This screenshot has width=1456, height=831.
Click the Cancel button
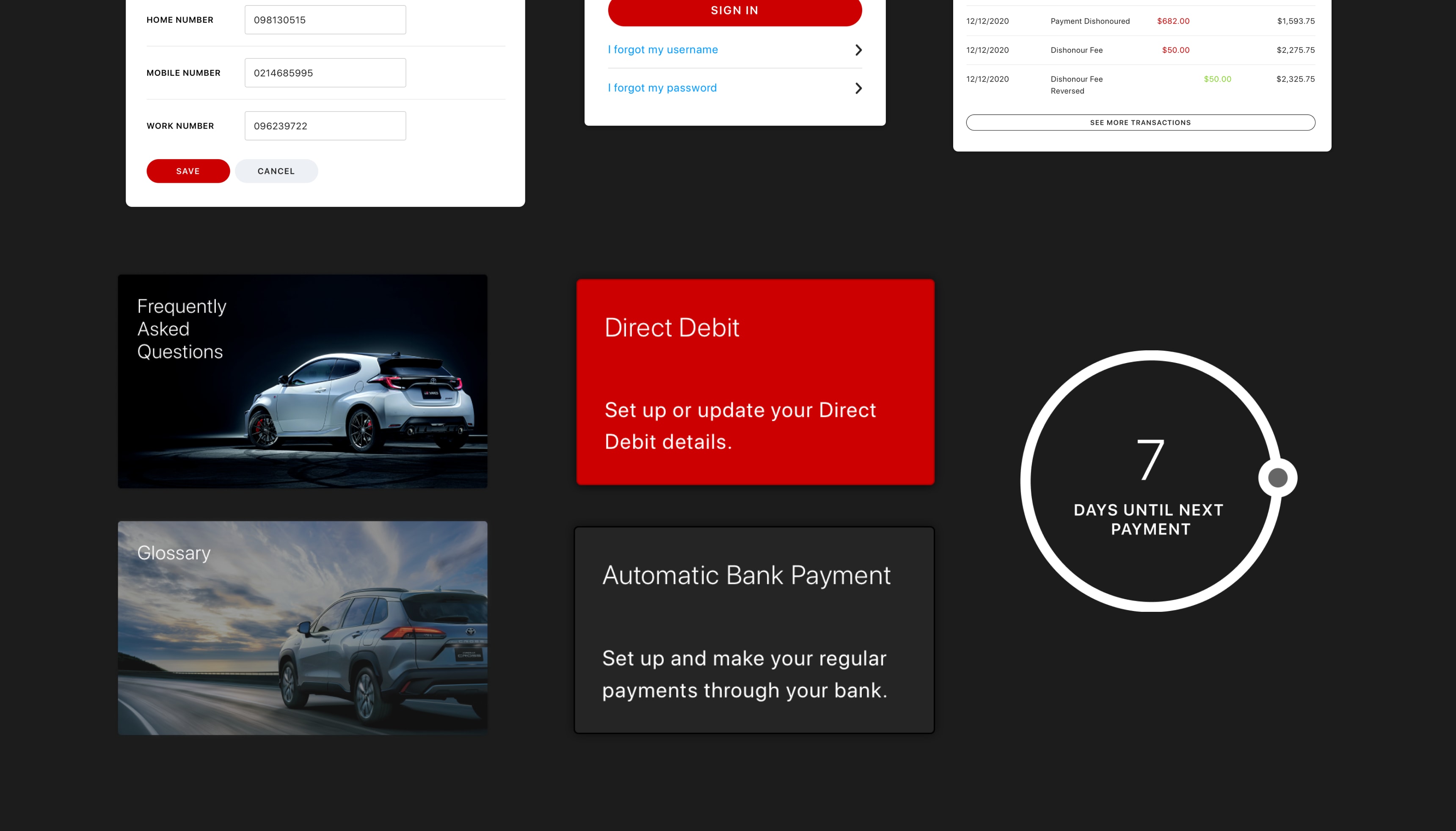[x=276, y=171]
